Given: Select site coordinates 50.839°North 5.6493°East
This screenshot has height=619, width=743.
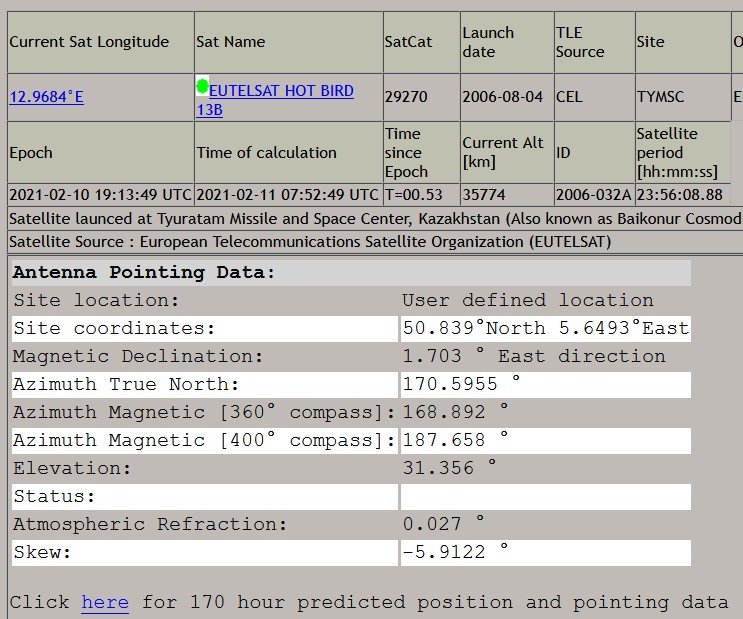Looking at the screenshot, I should pyautogui.click(x=545, y=328).
